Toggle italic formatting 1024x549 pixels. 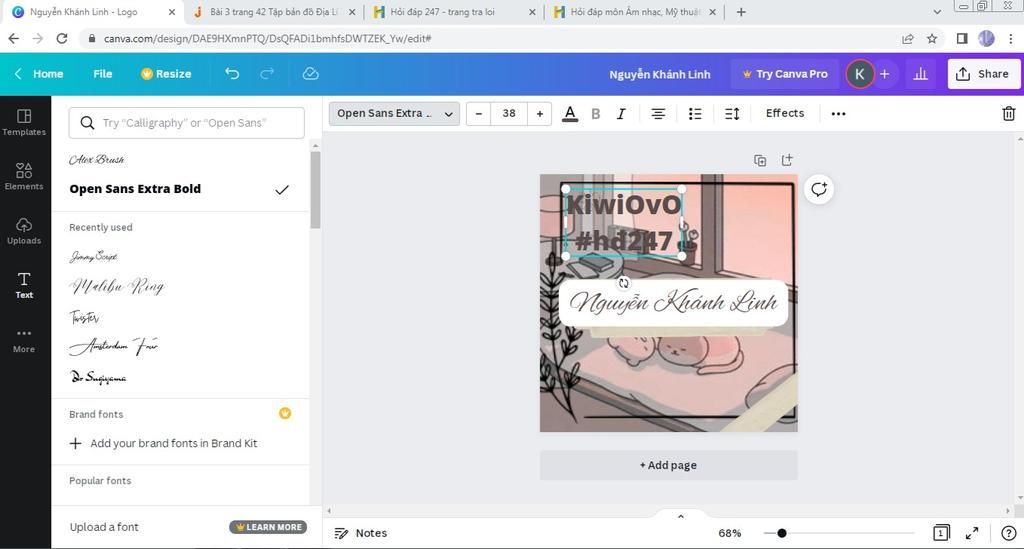coord(621,114)
